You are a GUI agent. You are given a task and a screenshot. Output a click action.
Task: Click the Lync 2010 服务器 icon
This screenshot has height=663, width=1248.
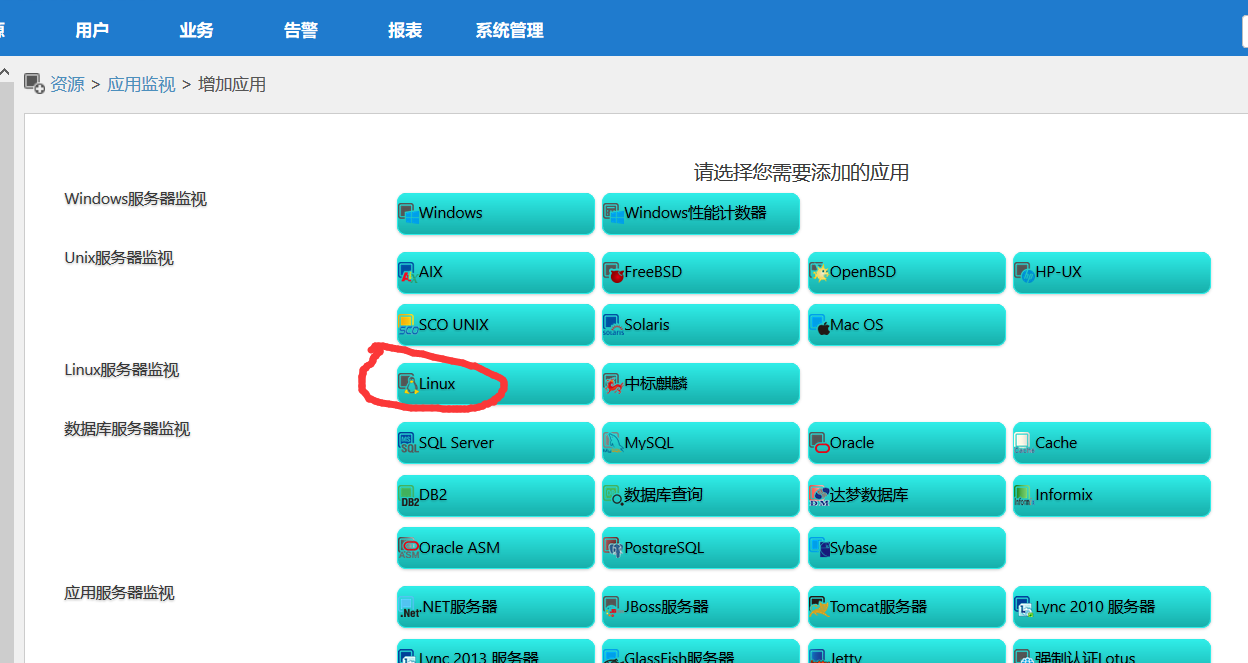[x=1025, y=607]
